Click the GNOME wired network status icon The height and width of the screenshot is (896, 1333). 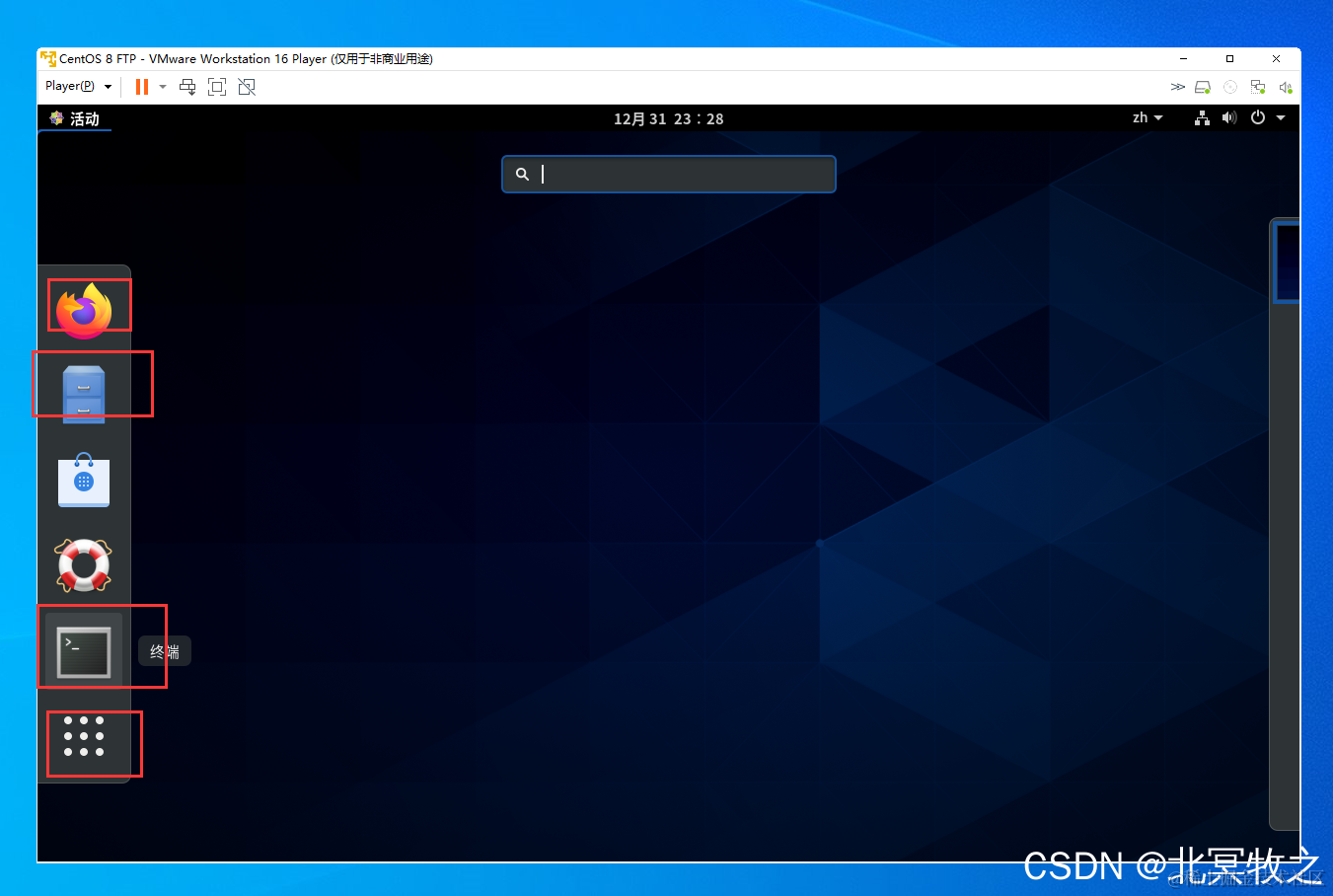point(1202,117)
